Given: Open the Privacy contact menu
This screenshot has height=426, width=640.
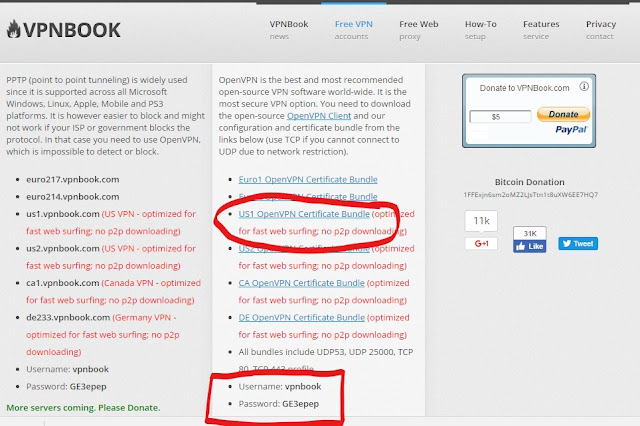Looking at the screenshot, I should point(601,30).
